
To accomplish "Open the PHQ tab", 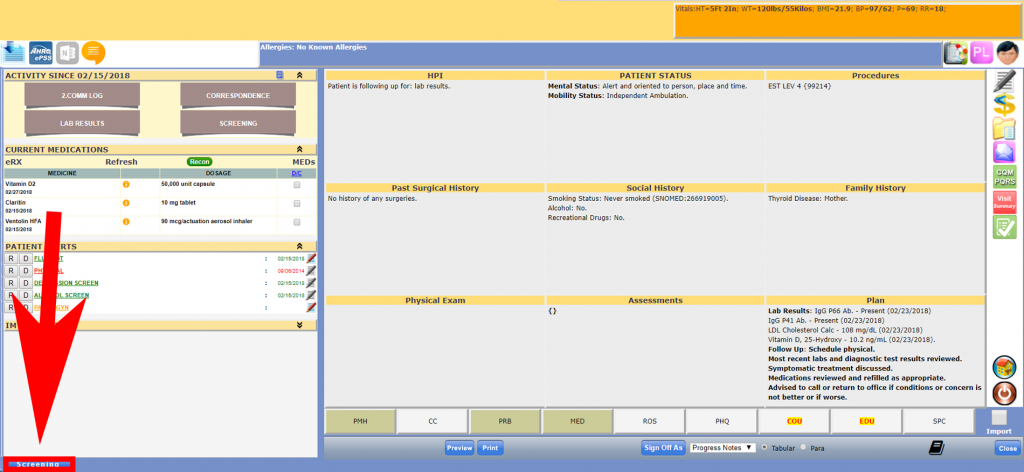I will (722, 421).
